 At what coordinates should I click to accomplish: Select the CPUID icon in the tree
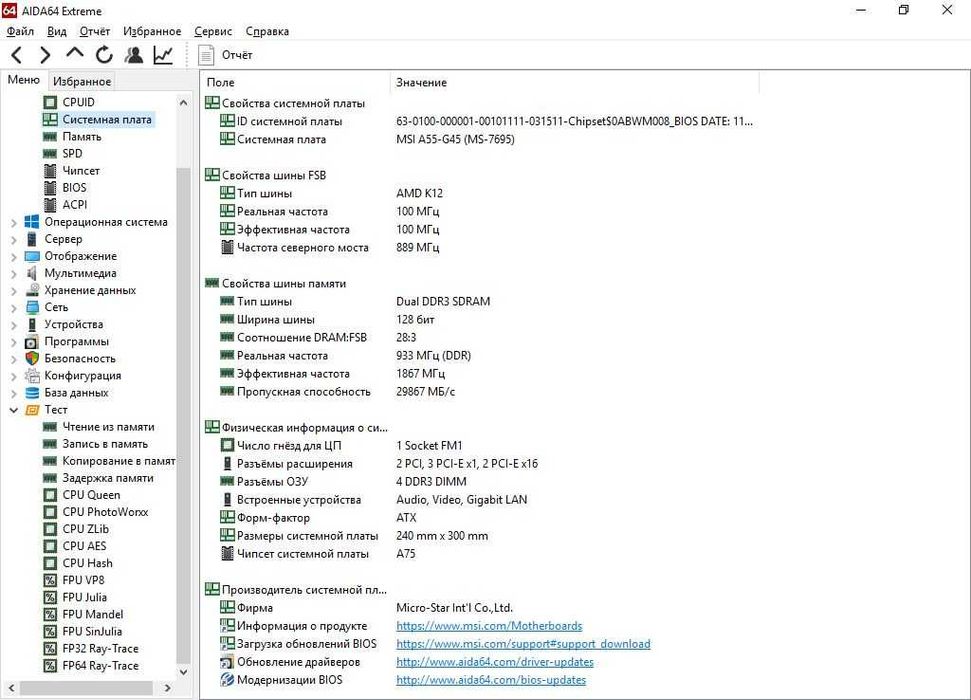[x=50, y=102]
